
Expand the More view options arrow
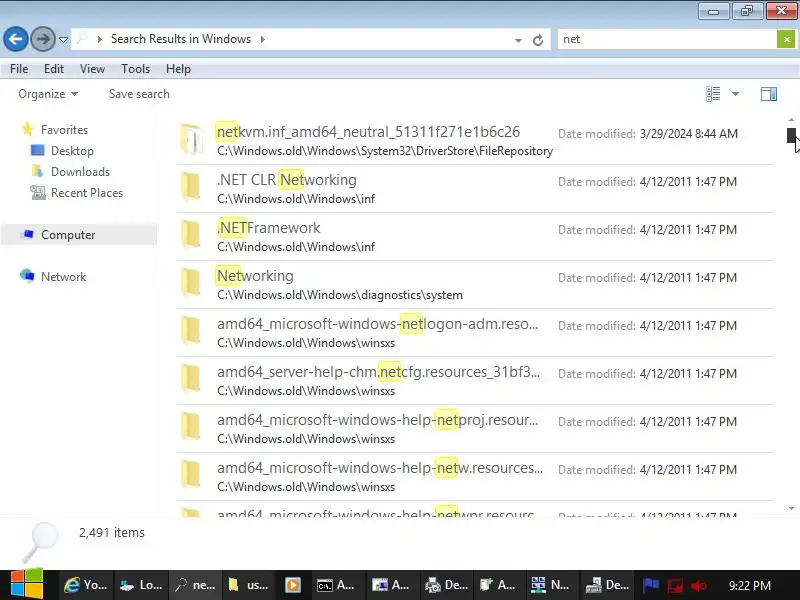[735, 94]
